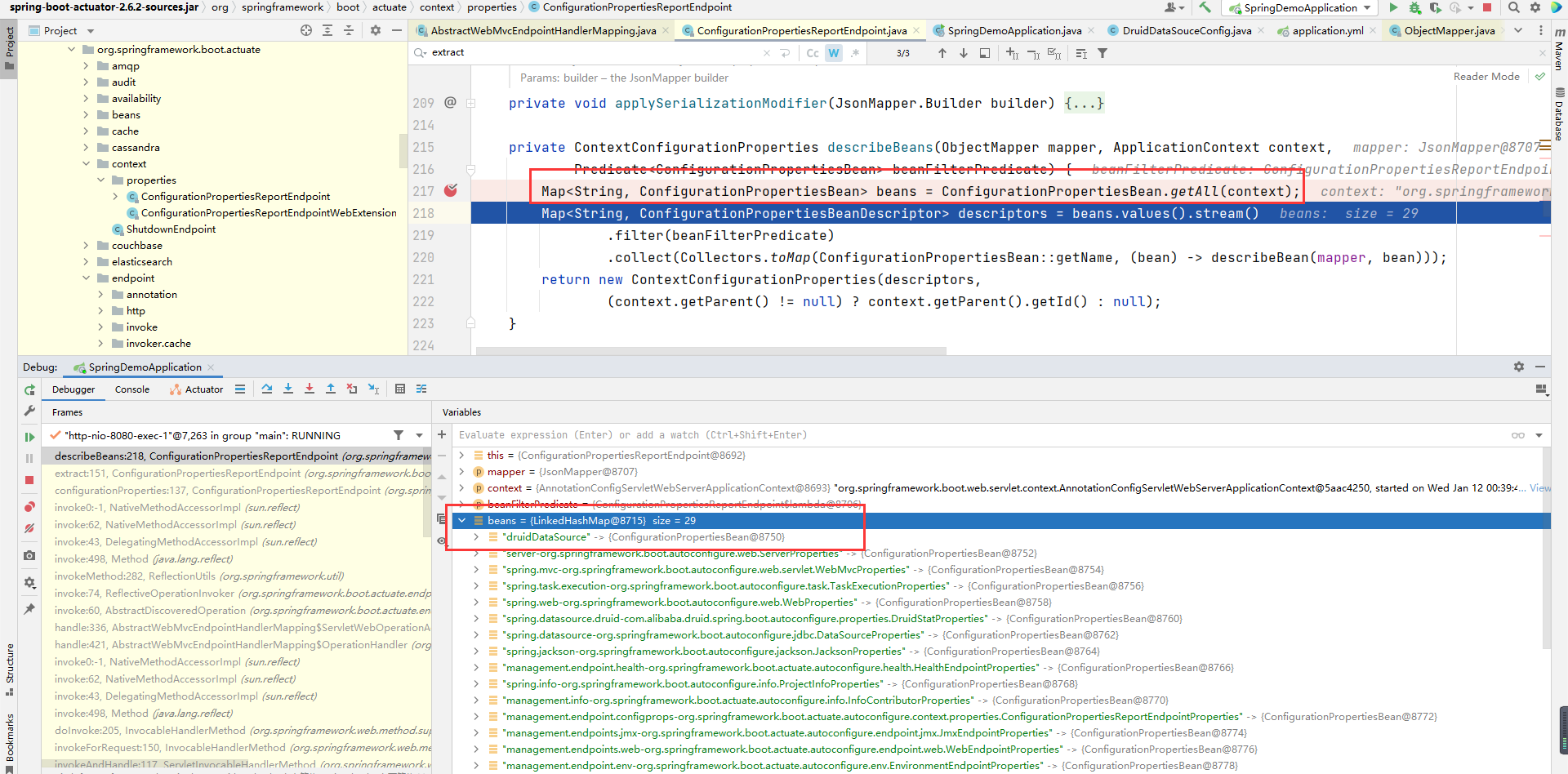This screenshot has width=1568, height=774.
Task: Click the New Watch plus icon
Action: coord(442,434)
